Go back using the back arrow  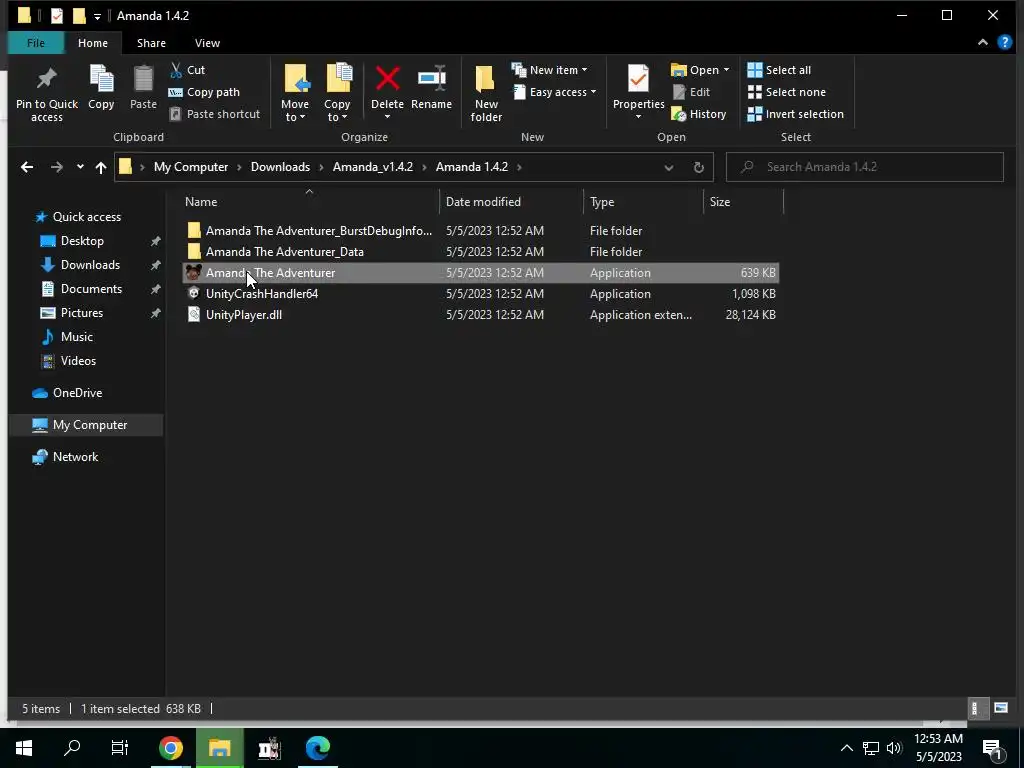pos(27,167)
